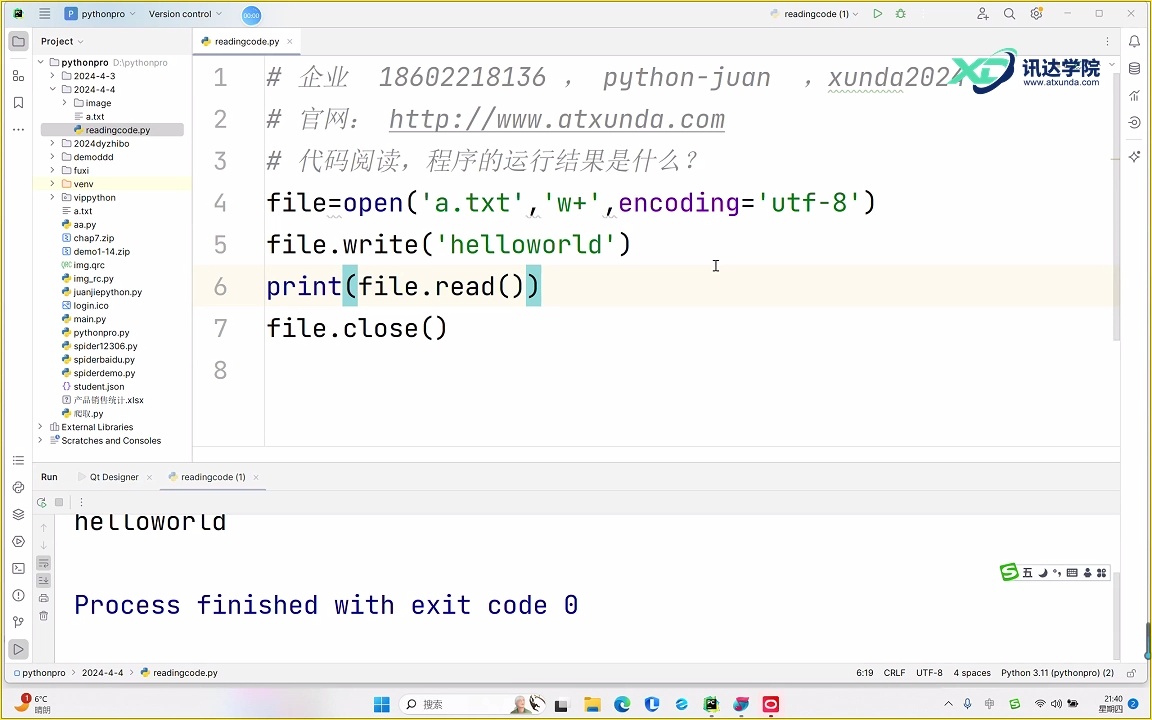The image size is (1152, 720).
Task: Open the Python Console from the left sidebar
Action: 18,487
